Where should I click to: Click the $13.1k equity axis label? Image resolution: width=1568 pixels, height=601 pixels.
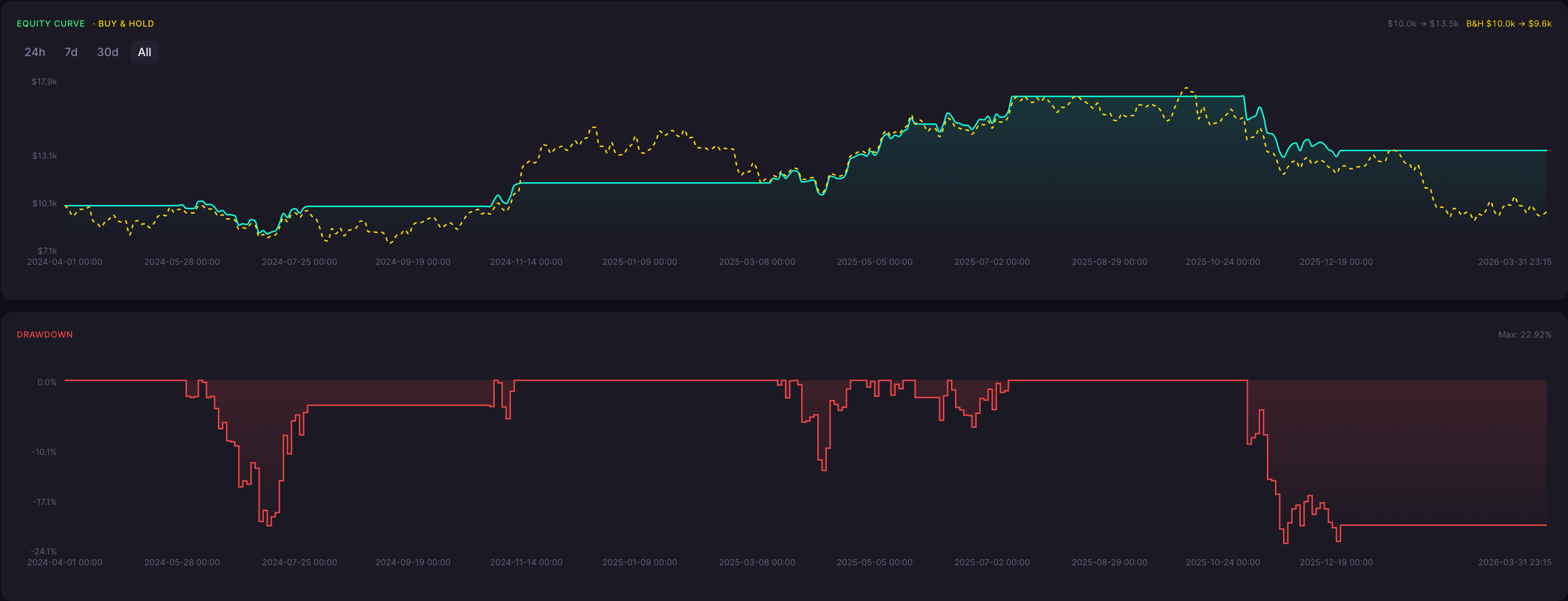[44, 156]
